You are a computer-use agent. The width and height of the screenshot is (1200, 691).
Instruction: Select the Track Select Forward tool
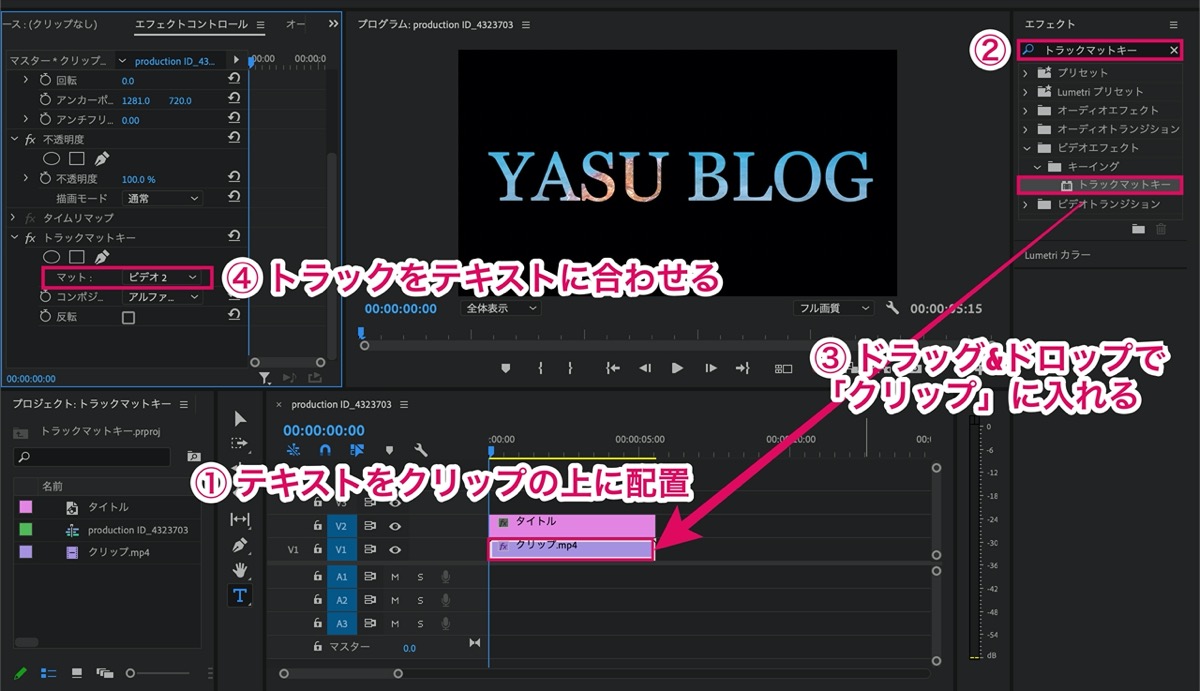(x=239, y=443)
